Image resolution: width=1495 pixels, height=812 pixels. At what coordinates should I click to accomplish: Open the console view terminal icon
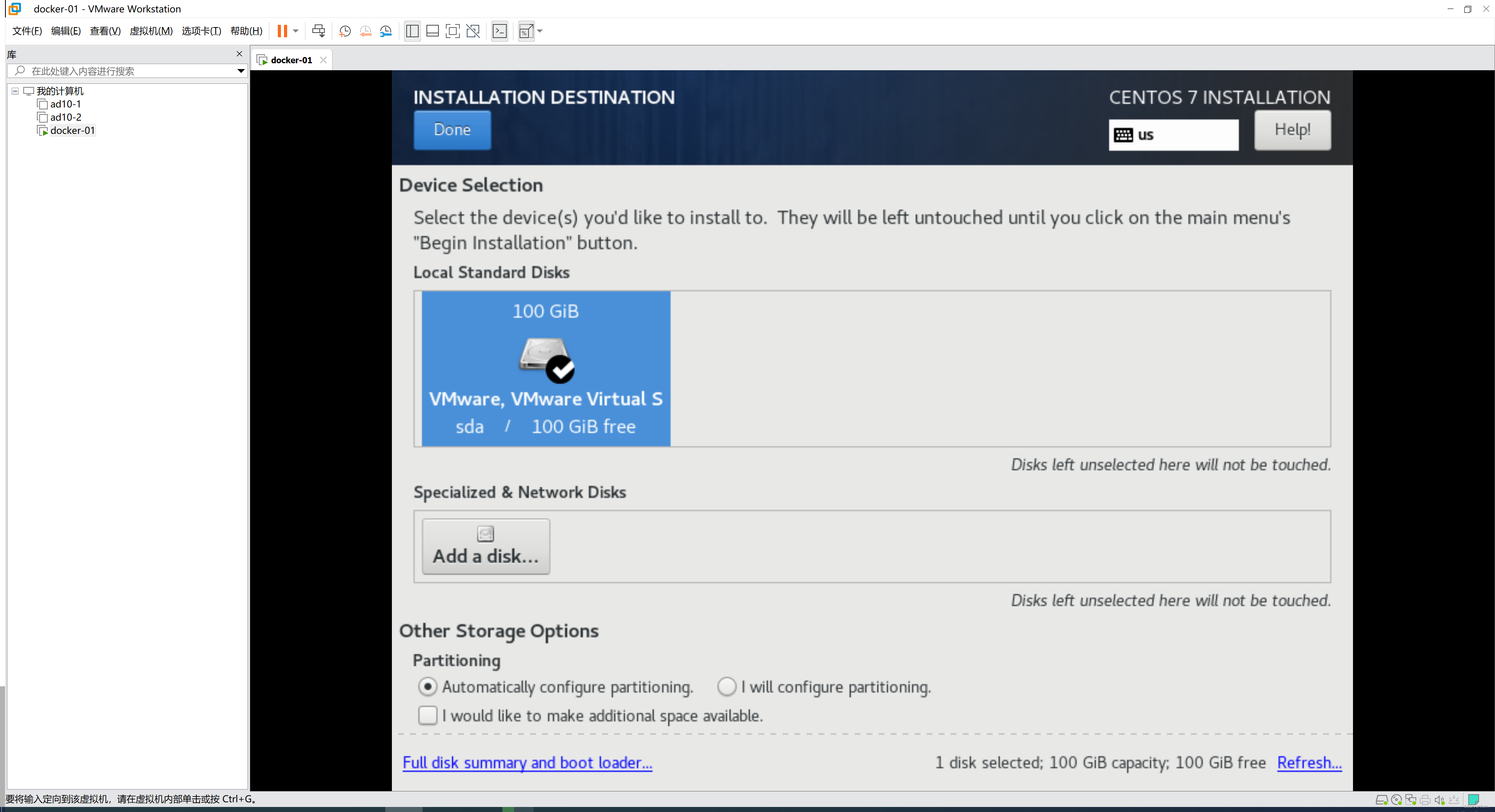(x=500, y=31)
